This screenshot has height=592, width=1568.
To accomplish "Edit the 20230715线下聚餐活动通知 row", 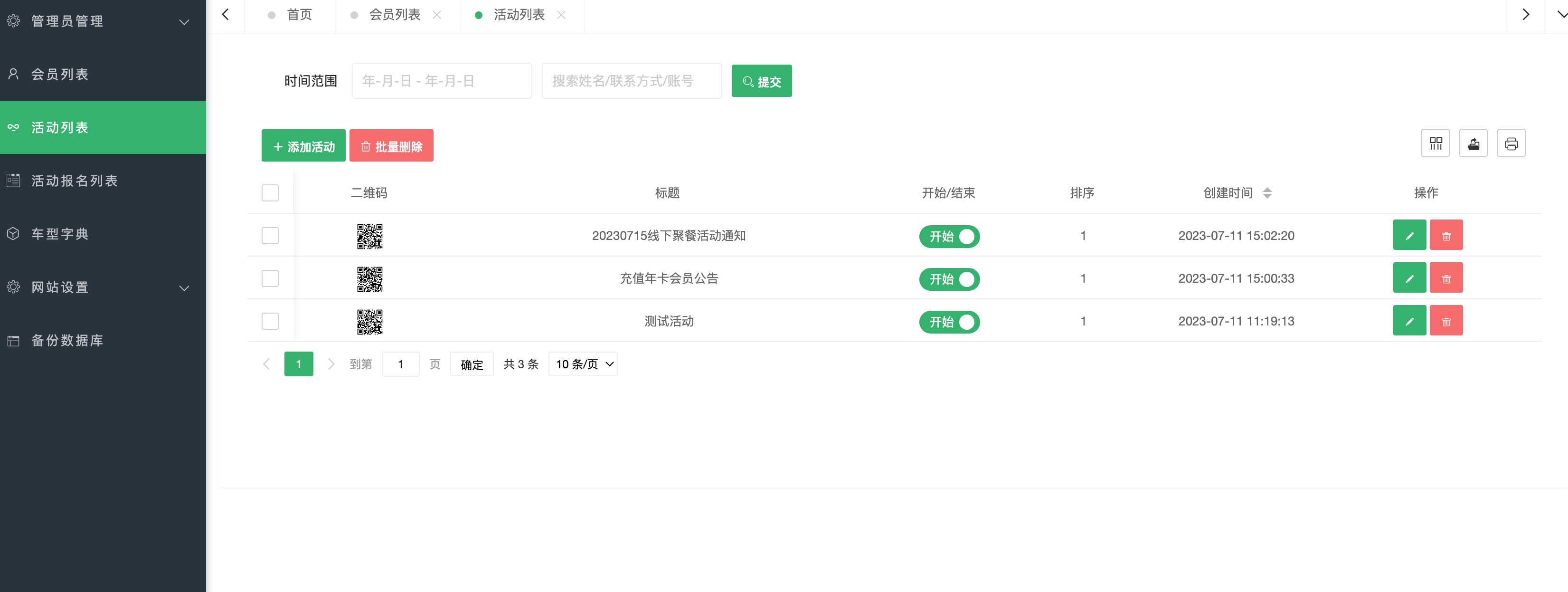I will click(x=1409, y=235).
